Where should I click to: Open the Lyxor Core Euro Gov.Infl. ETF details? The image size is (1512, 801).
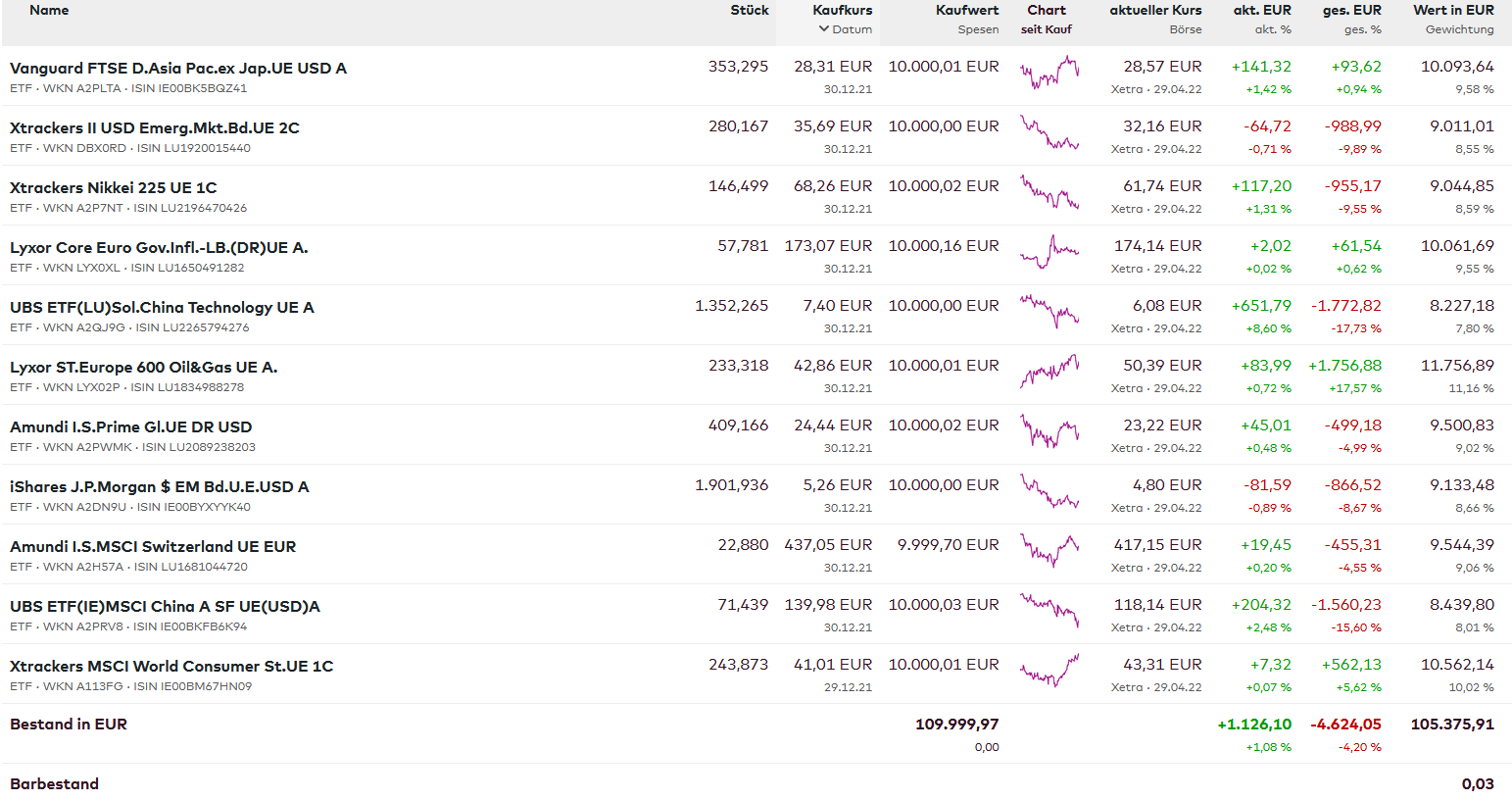click(x=159, y=247)
